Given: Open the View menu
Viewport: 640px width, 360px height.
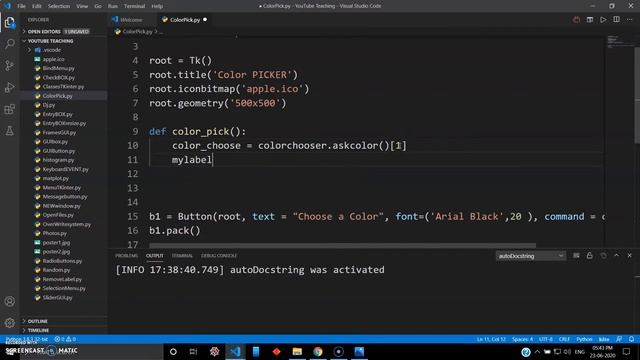Looking at the screenshot, I should coord(82,6).
